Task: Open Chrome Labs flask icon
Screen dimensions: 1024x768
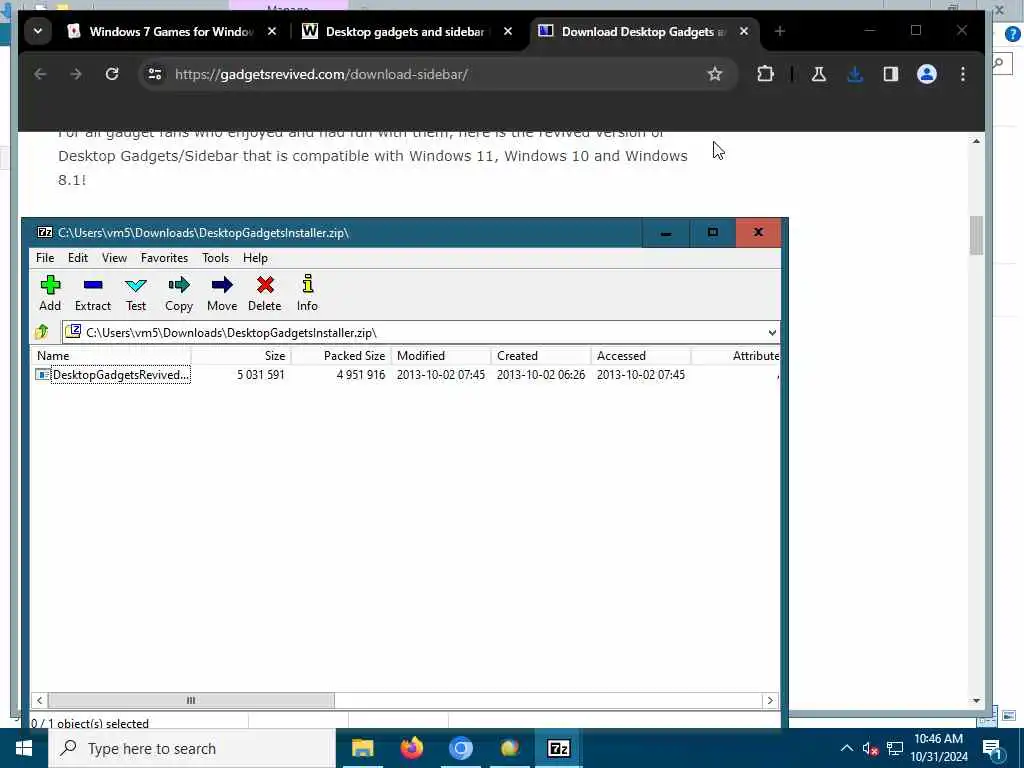Action: [x=818, y=74]
